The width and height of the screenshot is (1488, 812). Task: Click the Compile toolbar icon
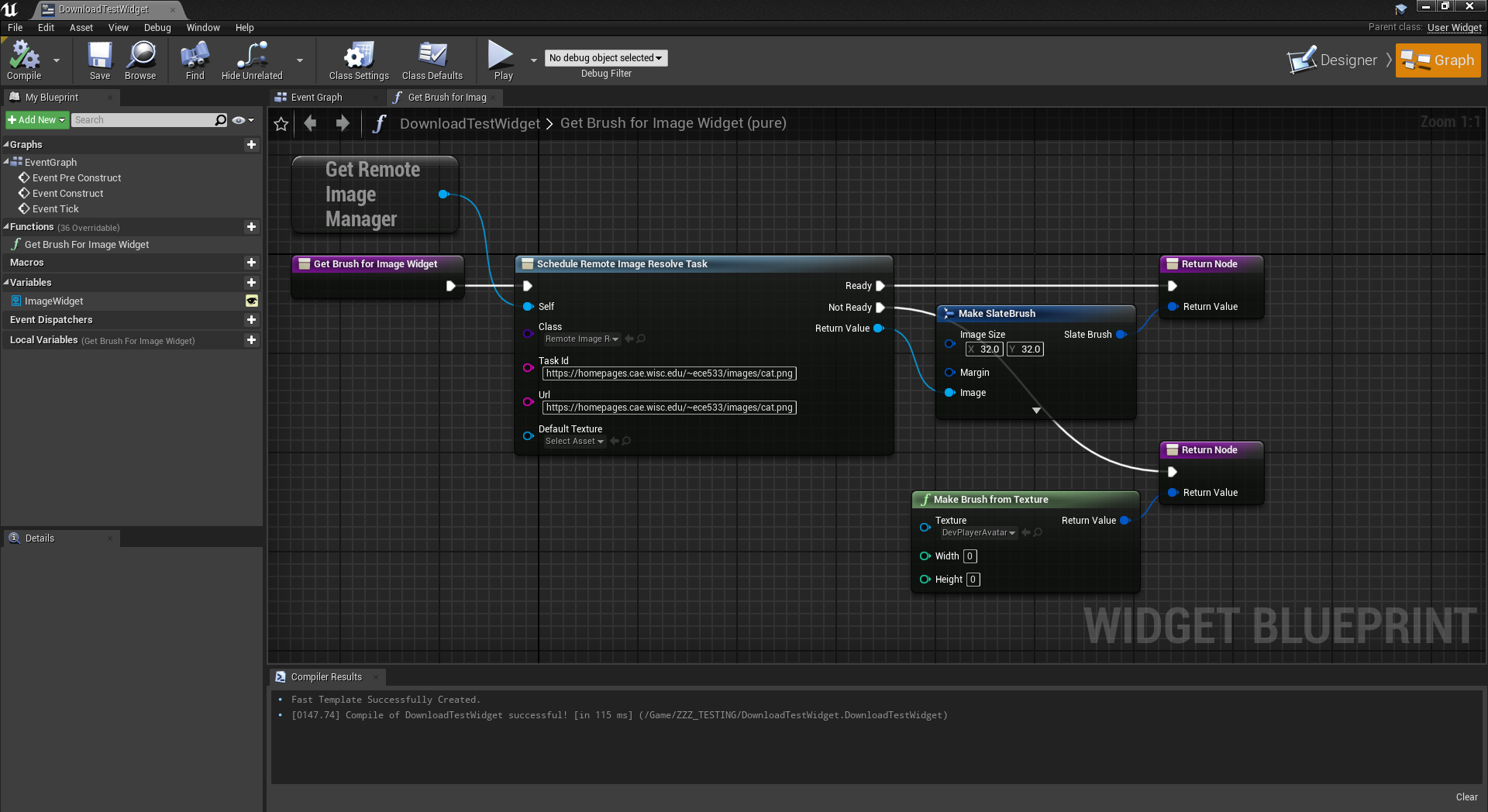24,60
